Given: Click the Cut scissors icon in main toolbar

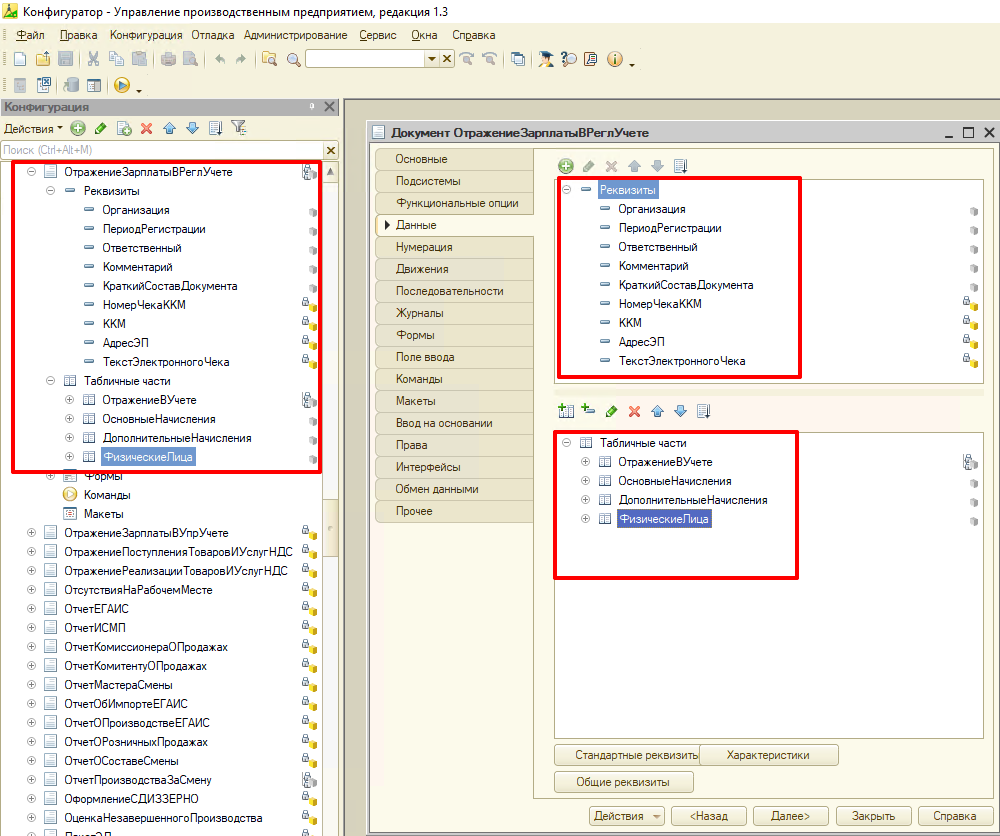Looking at the screenshot, I should pyautogui.click(x=93, y=59).
